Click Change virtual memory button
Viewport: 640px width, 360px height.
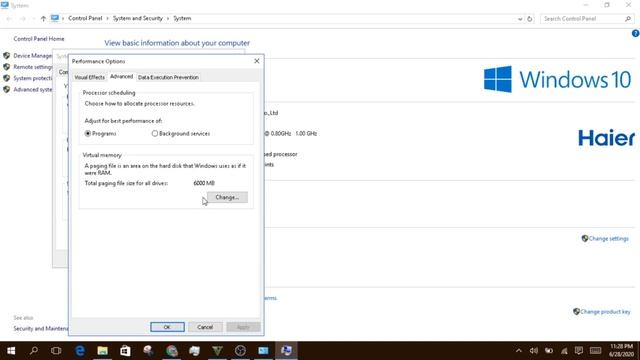pyautogui.click(x=227, y=197)
